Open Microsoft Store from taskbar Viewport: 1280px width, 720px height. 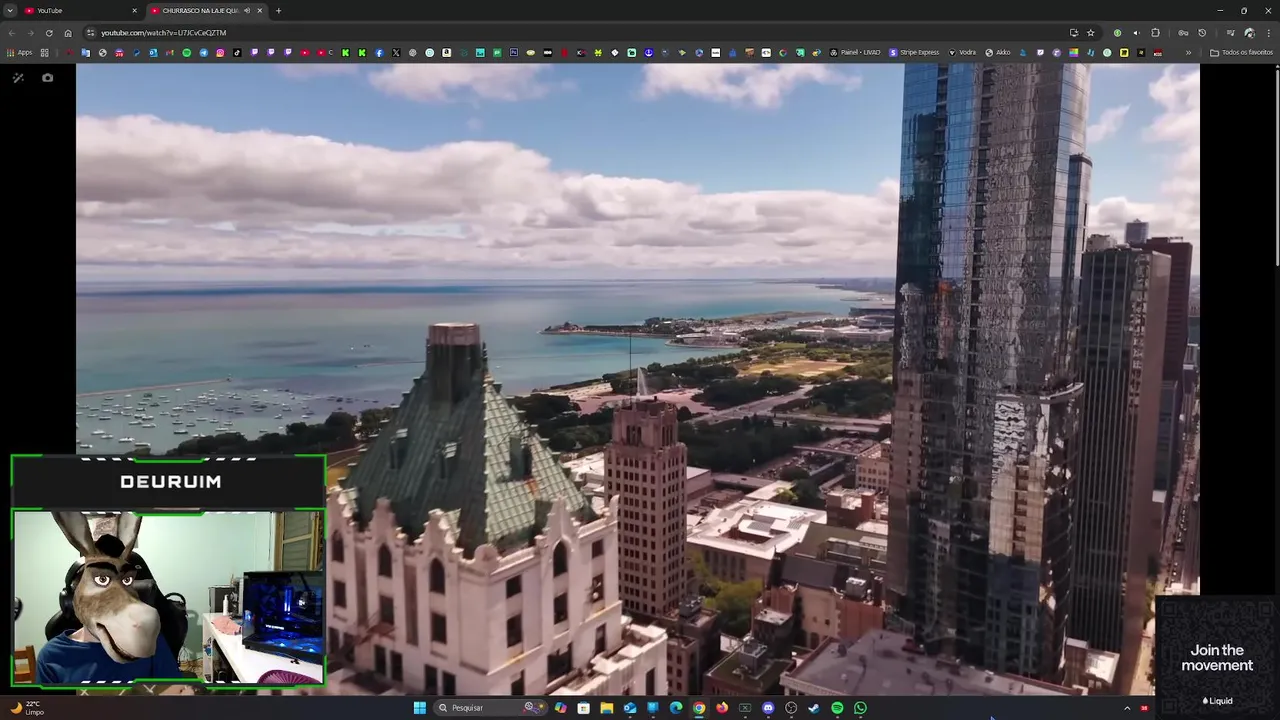[x=583, y=708]
